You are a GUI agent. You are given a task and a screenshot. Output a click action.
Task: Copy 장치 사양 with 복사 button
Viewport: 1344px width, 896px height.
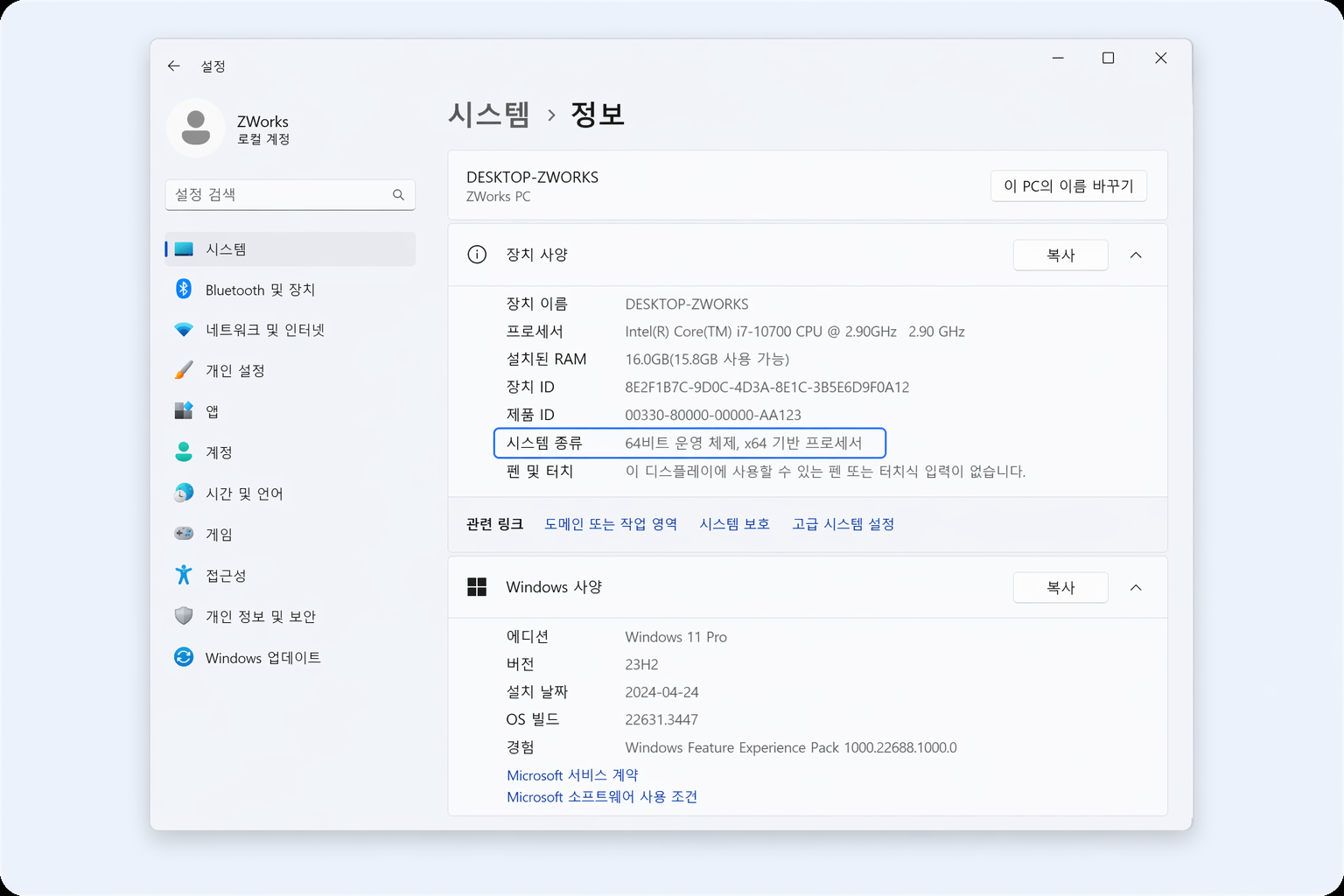click(1060, 255)
